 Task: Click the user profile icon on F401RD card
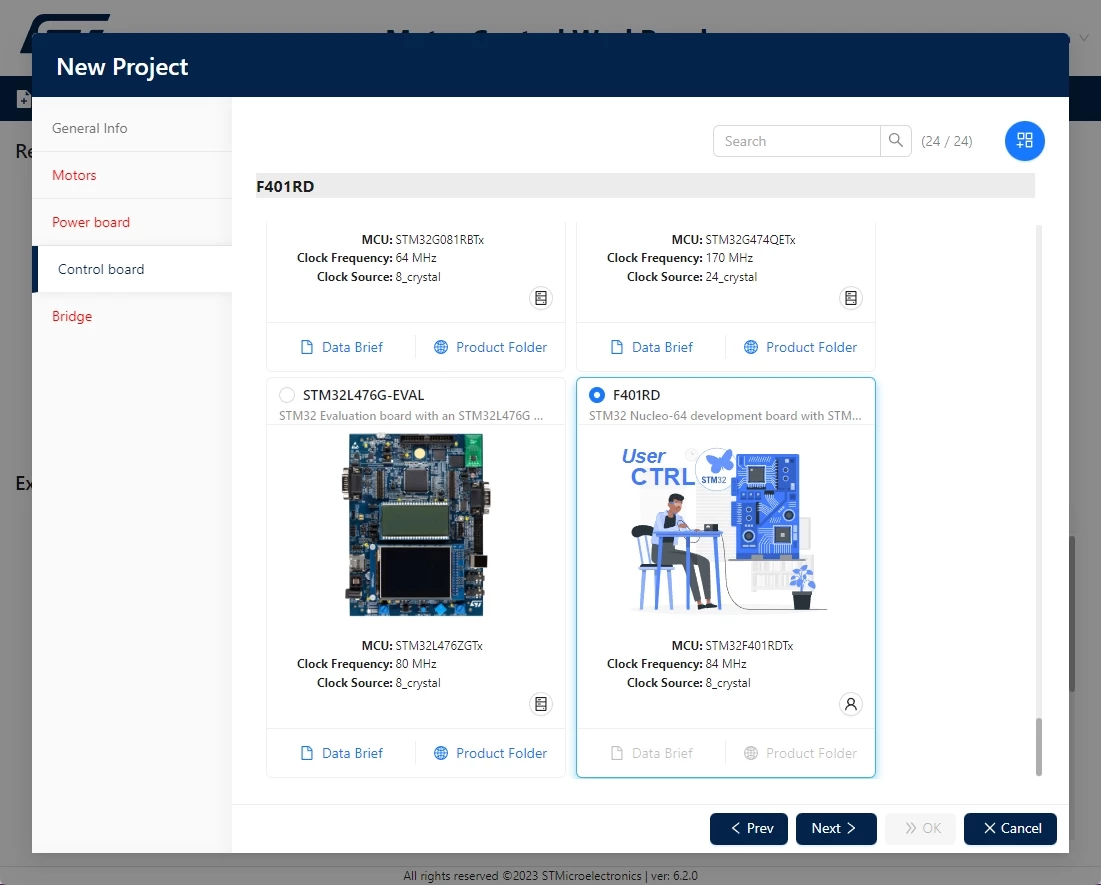tap(850, 704)
